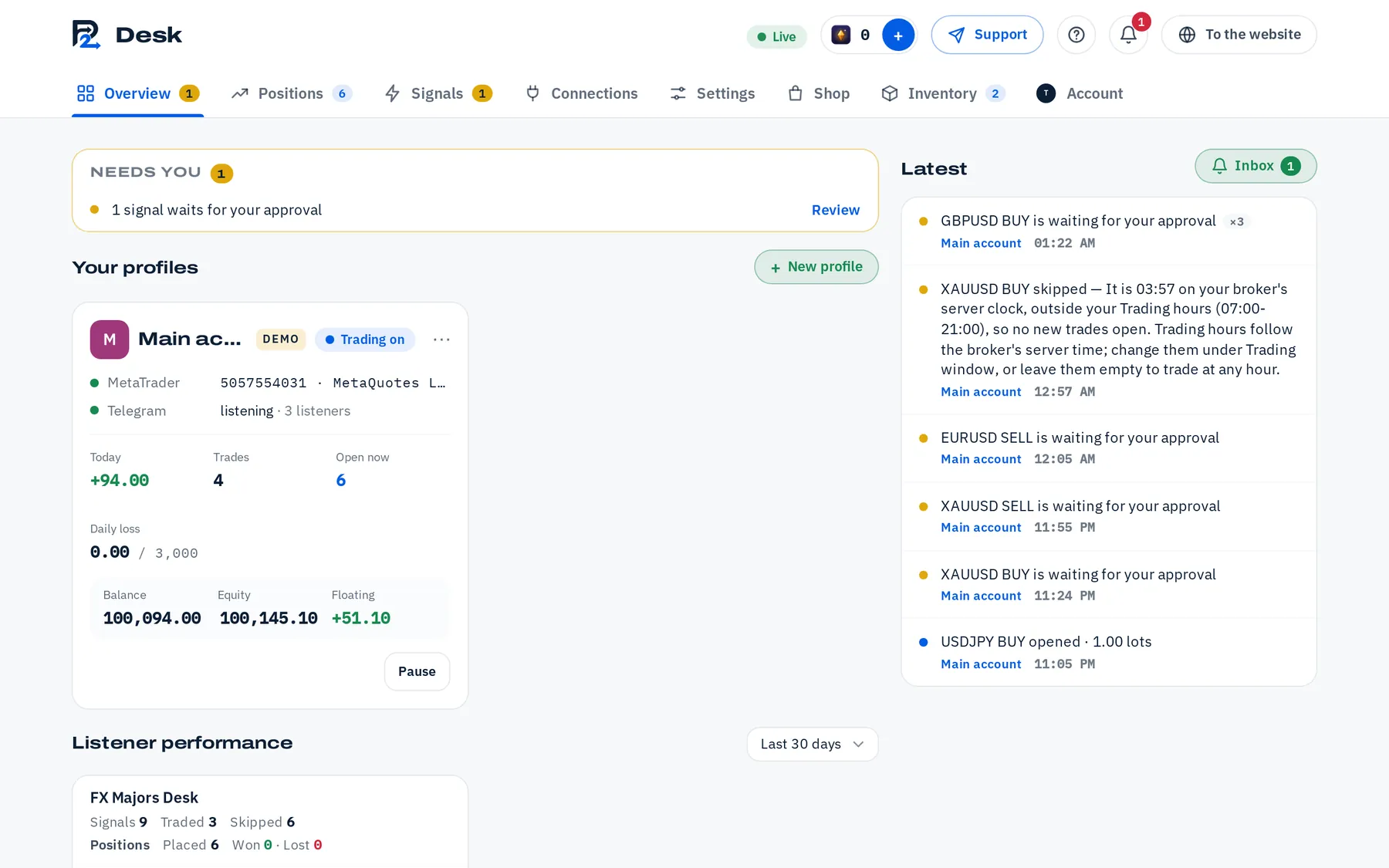Click the blue plus add-credits button
The height and width of the screenshot is (868, 1389).
point(897,35)
